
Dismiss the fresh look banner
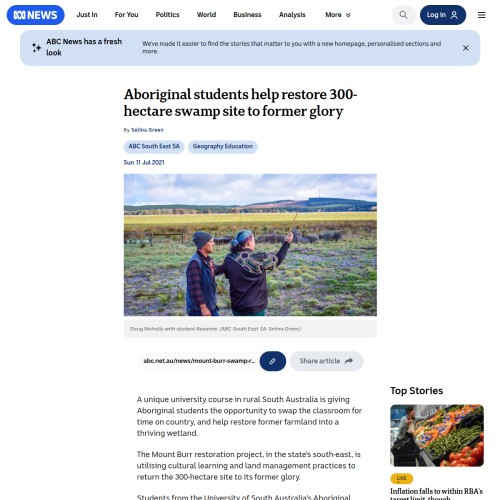(466, 48)
